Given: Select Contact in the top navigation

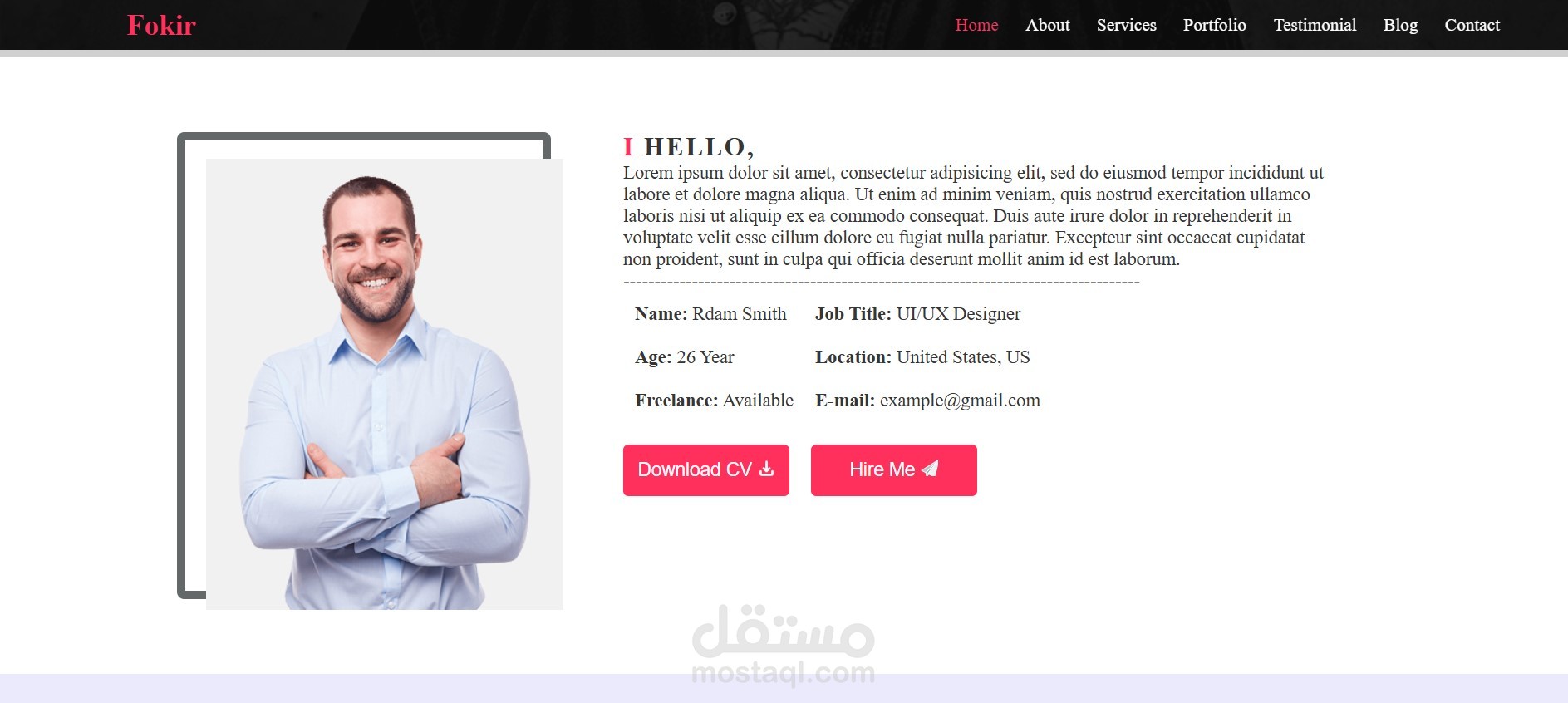Looking at the screenshot, I should [1472, 25].
